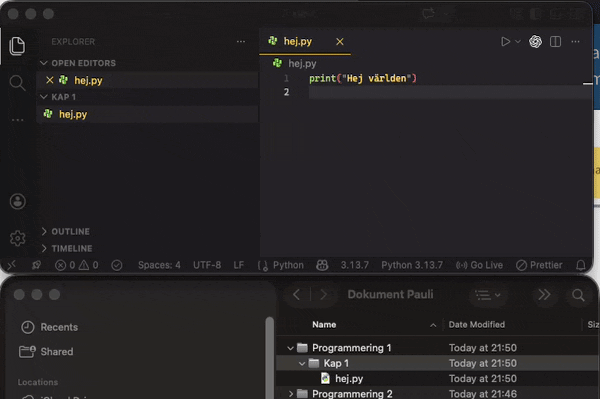Viewport: 600px width, 399px height.
Task: Open editor more actions ellipsis
Action: pos(575,41)
